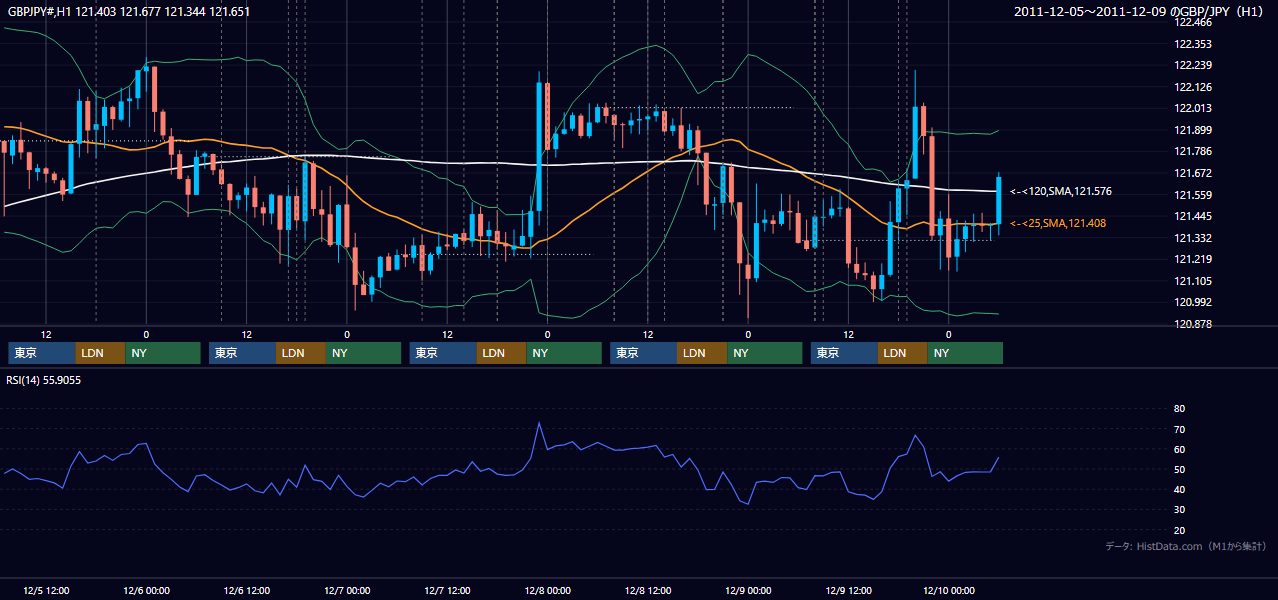
Task: Click the 12/6 12:00 time axis label
Action: (246, 590)
